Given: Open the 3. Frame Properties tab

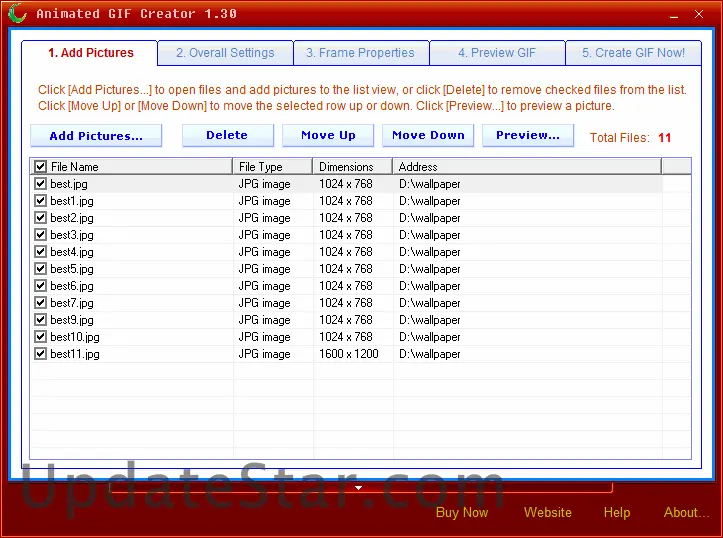Looking at the screenshot, I should pos(361,53).
